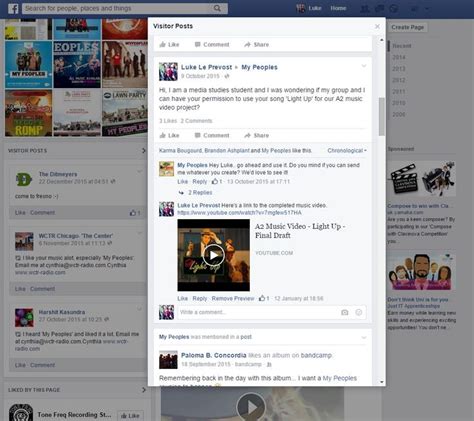Click the dialog scroll up arrow
Screen dimensions: 474x421
coord(382,40)
